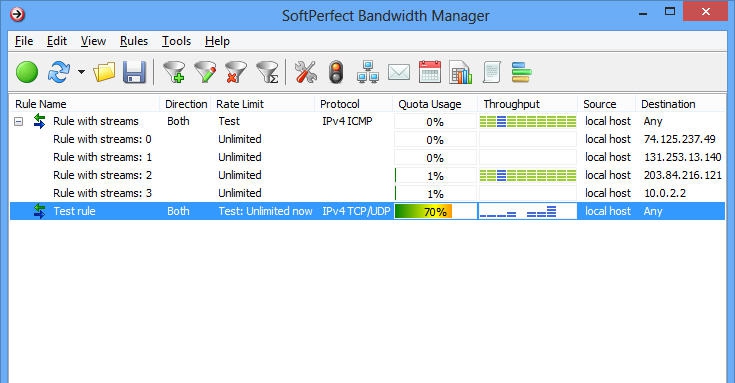The image size is (735, 383).
Task: Select the Rule with streams: 2 row
Action: 368,175
